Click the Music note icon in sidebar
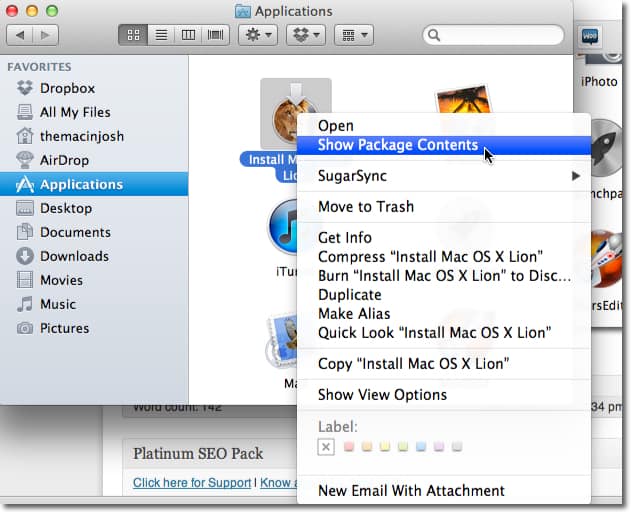Viewport: 632px width, 514px height. pos(25,304)
